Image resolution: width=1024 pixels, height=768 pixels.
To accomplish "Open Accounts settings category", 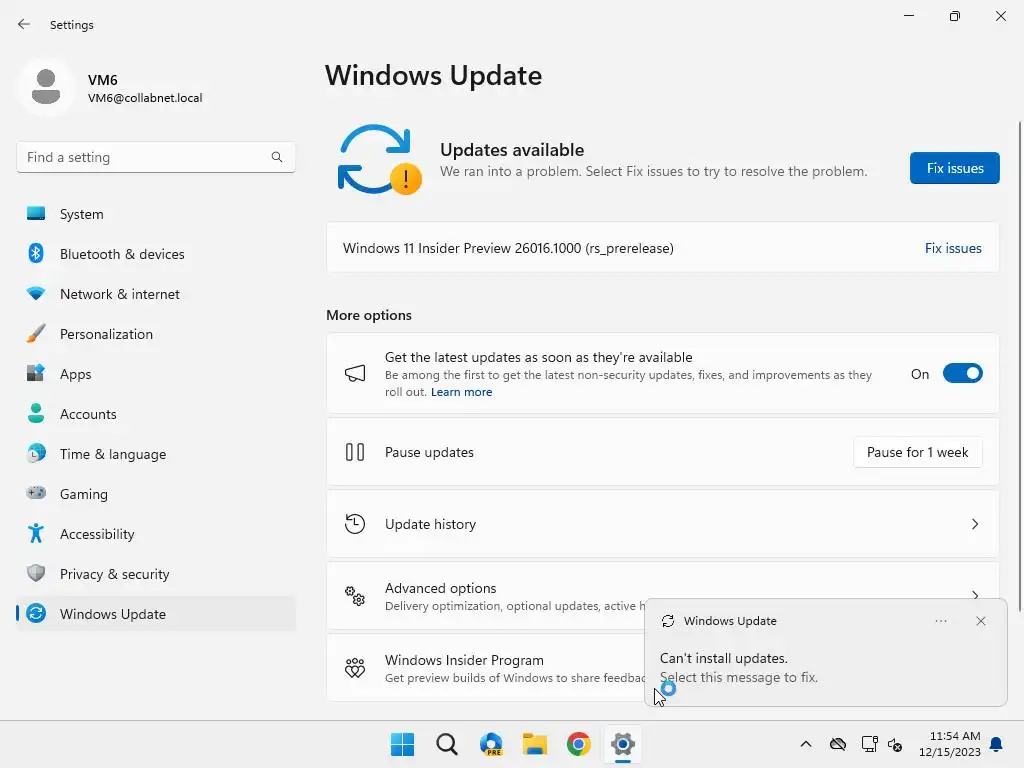I will coord(156,414).
